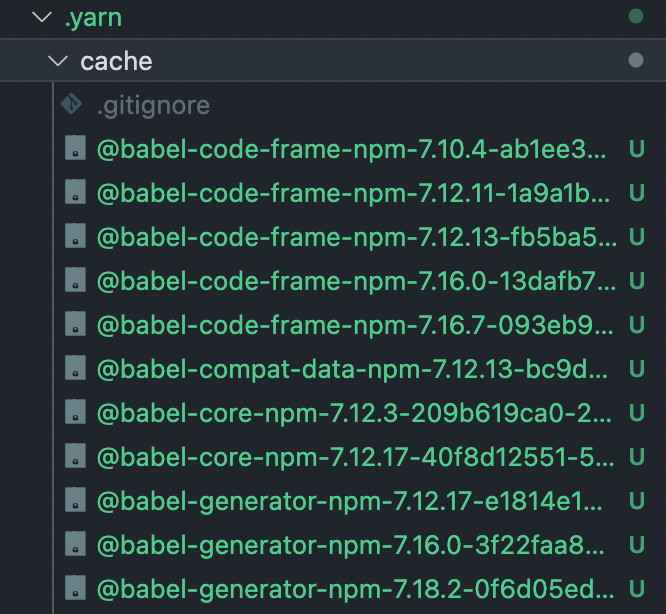This screenshot has height=614, width=666.
Task: Click U badge on babel-generator 7.18.2
Action: [x=637, y=589]
